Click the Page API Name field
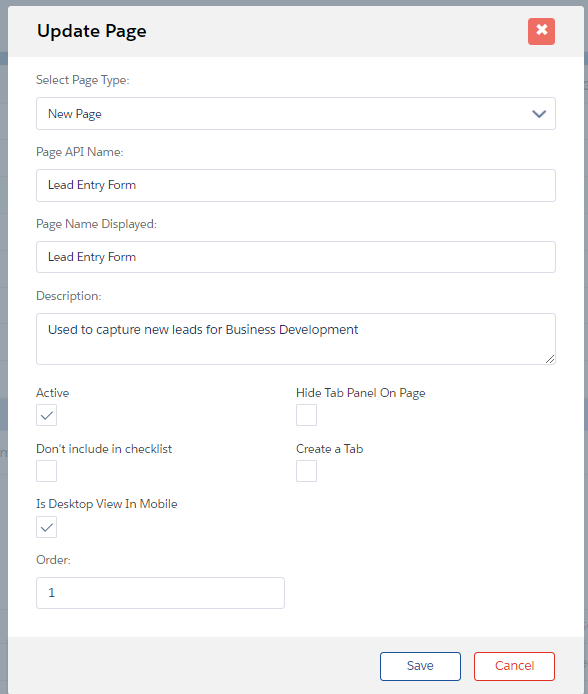Image resolution: width=588 pixels, height=694 pixels. click(x=296, y=185)
